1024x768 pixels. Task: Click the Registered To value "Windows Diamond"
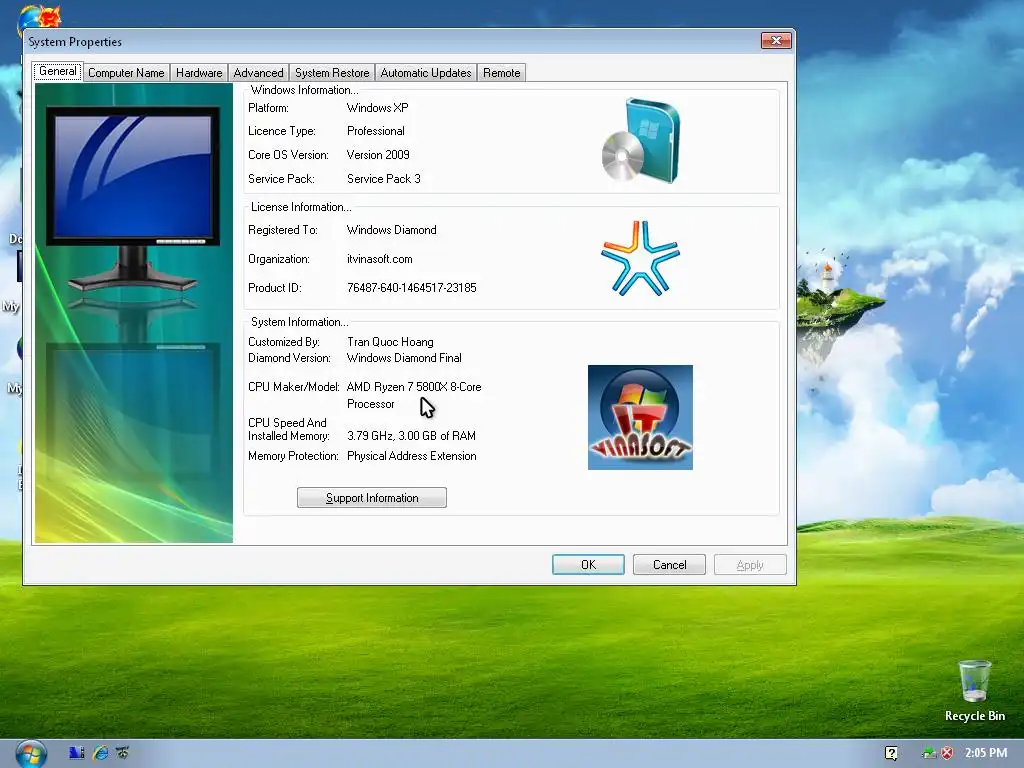click(x=392, y=230)
